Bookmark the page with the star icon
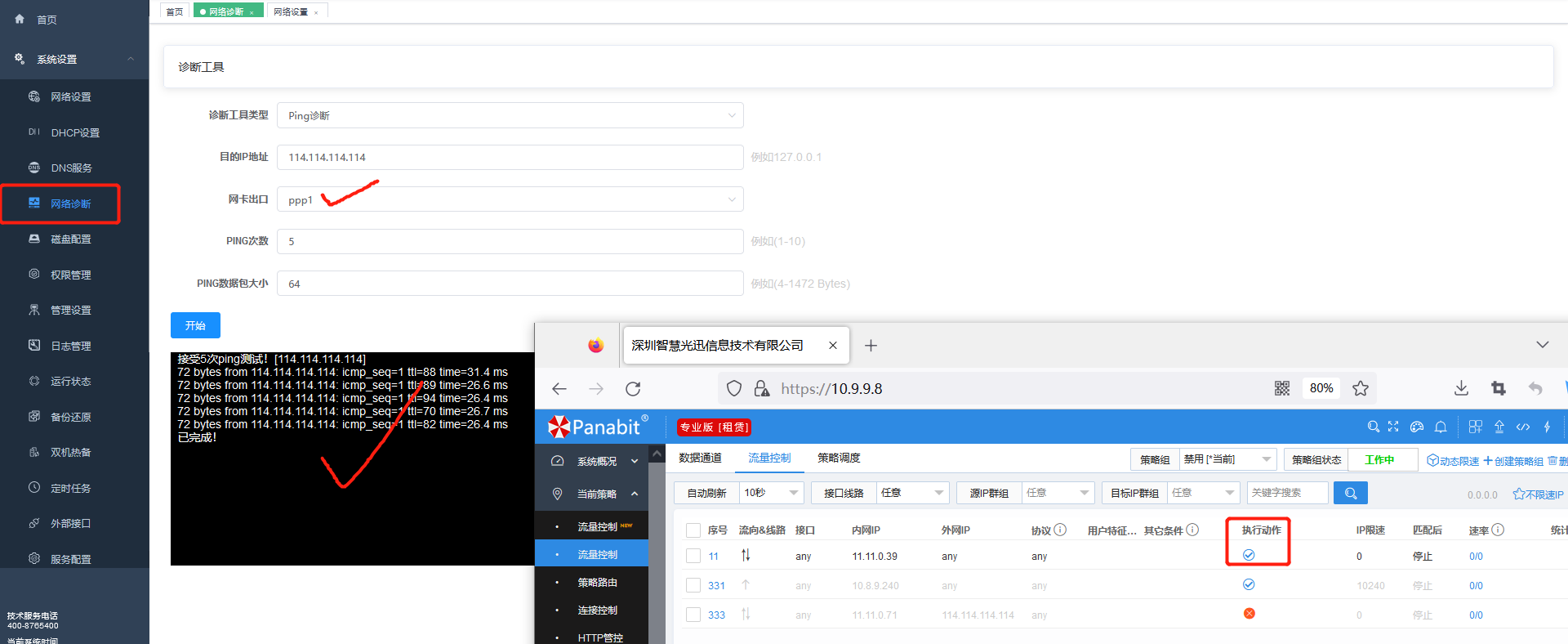 tap(1360, 388)
